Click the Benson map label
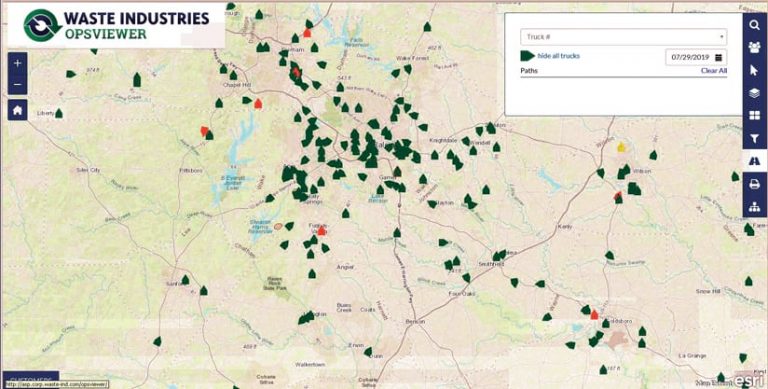 coord(415,321)
